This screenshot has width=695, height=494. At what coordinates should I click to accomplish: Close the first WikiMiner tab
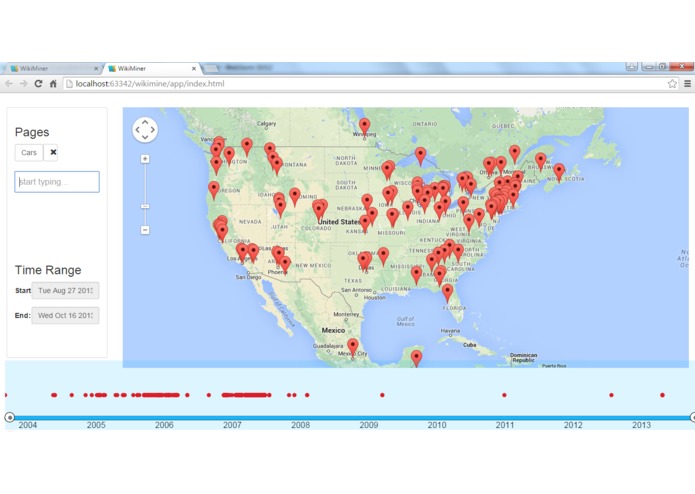[x=96, y=69]
